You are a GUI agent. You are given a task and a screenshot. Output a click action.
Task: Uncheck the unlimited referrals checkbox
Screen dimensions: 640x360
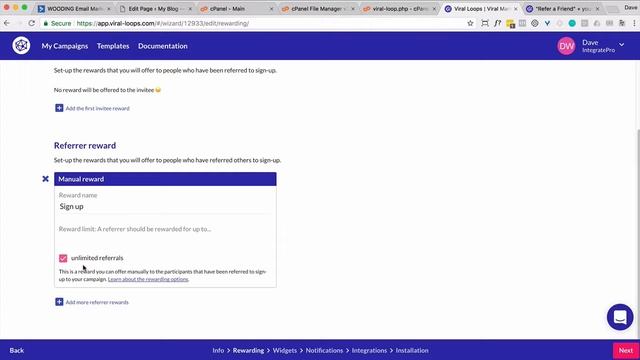[63, 258]
